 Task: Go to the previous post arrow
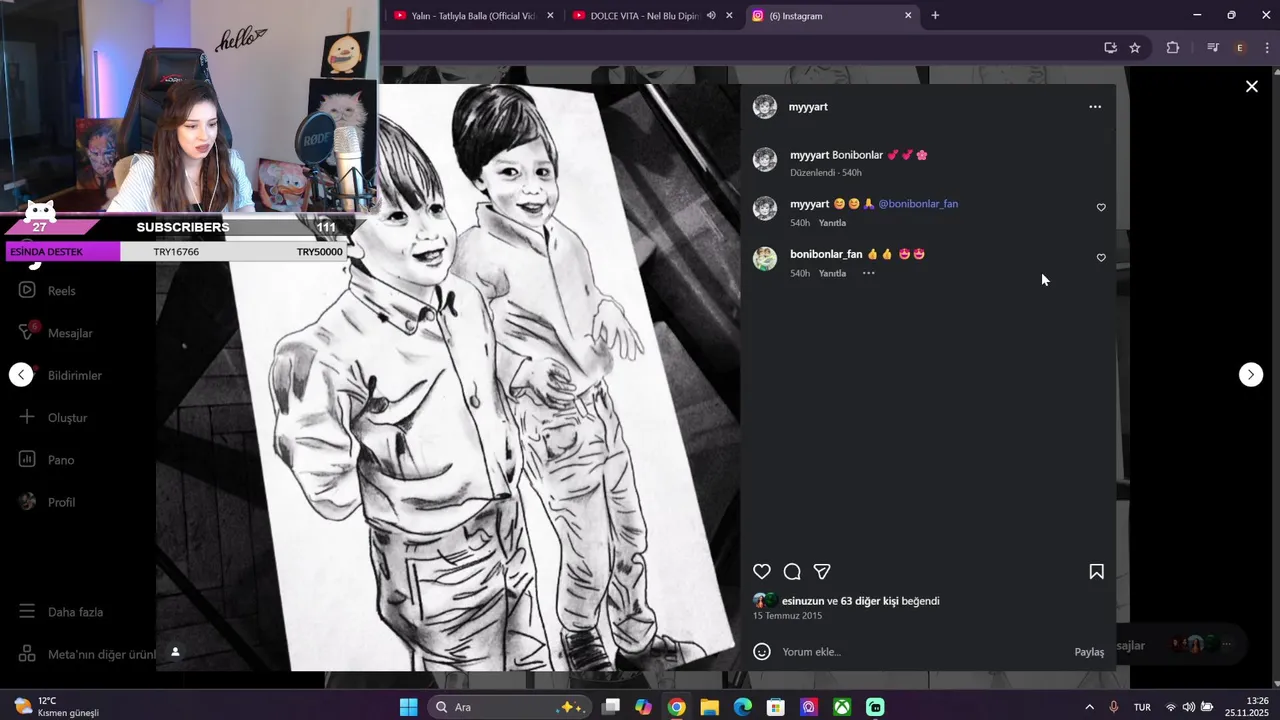[x=21, y=374]
